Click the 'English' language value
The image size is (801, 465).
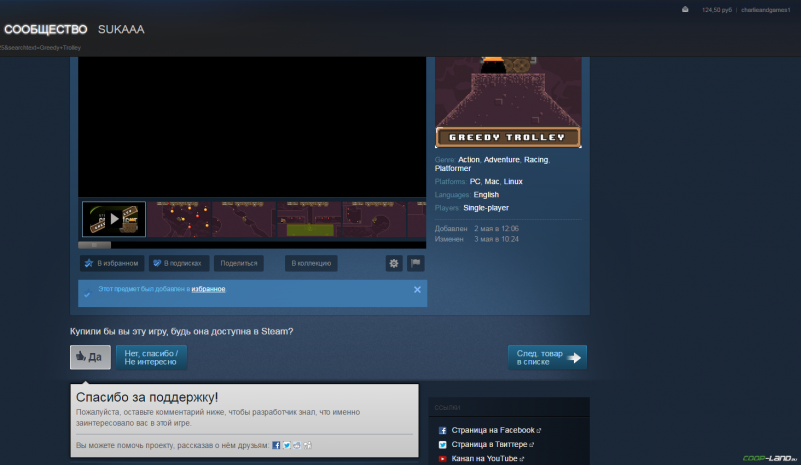[x=486, y=195]
